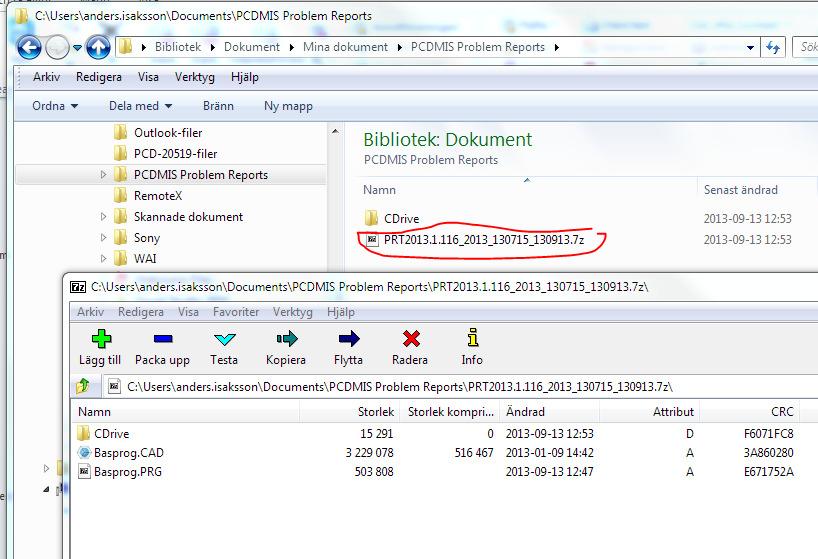Expand the Skannade dokument tree node
The image size is (818, 559).
[103, 216]
